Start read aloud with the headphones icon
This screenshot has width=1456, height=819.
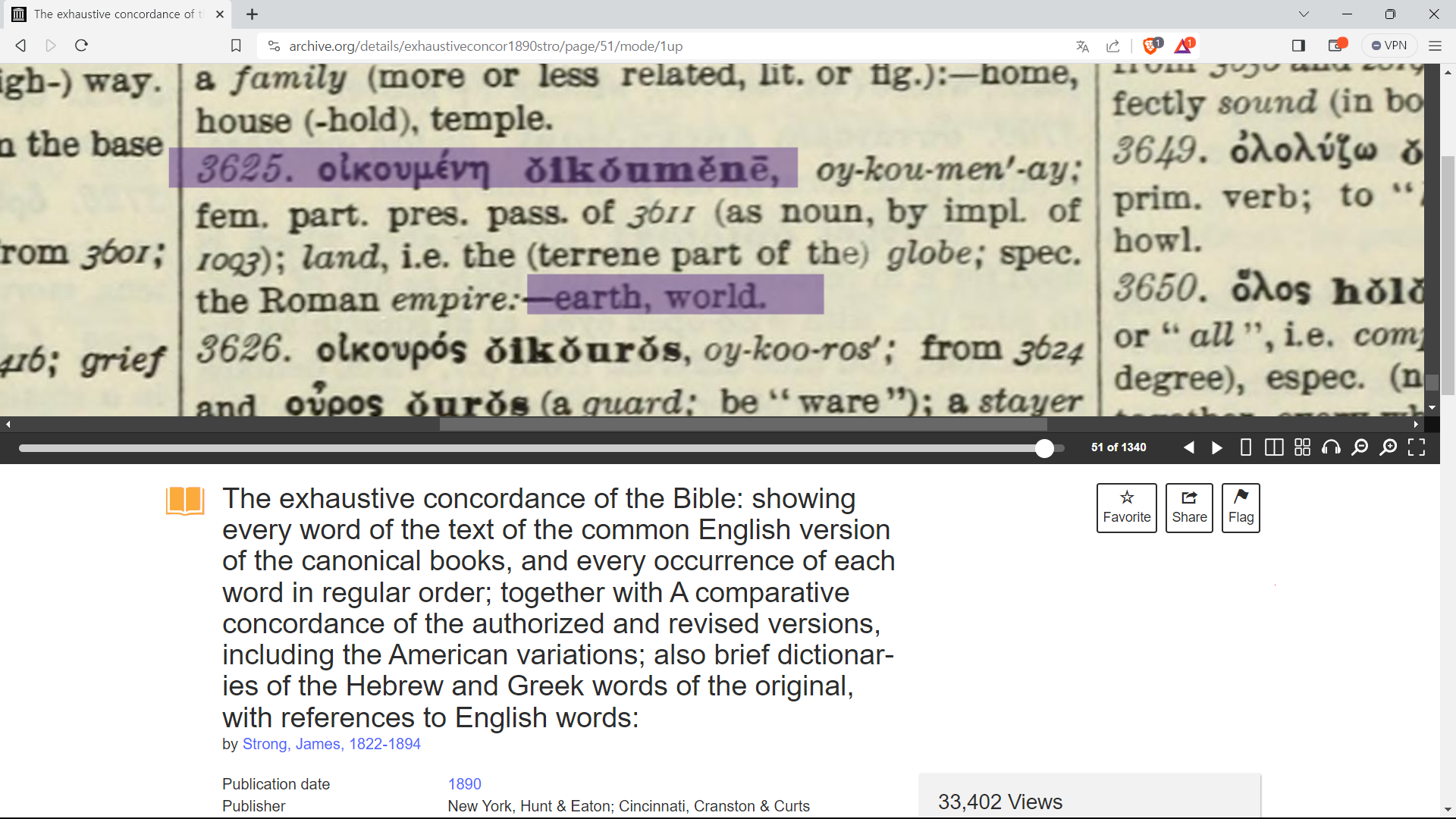coord(1331,447)
